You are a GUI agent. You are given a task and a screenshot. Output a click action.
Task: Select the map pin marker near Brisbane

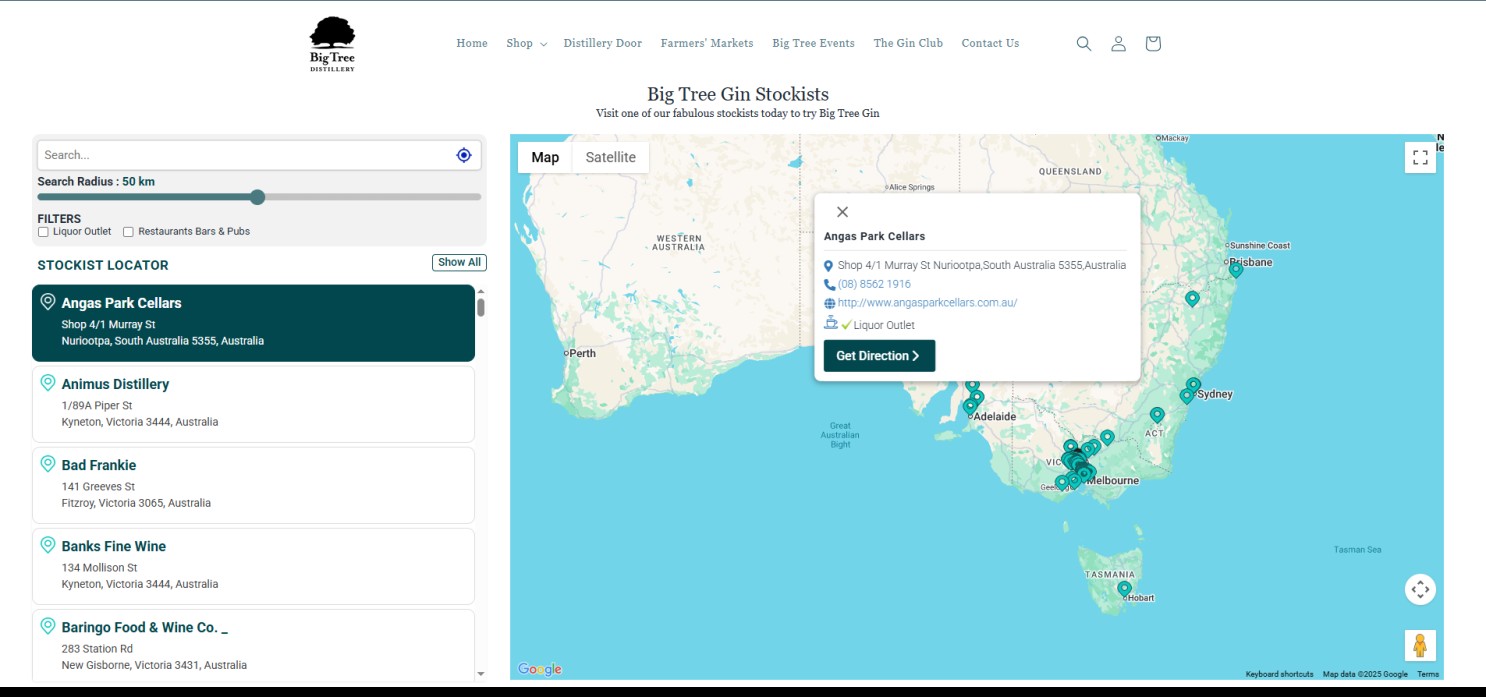coord(1234,268)
